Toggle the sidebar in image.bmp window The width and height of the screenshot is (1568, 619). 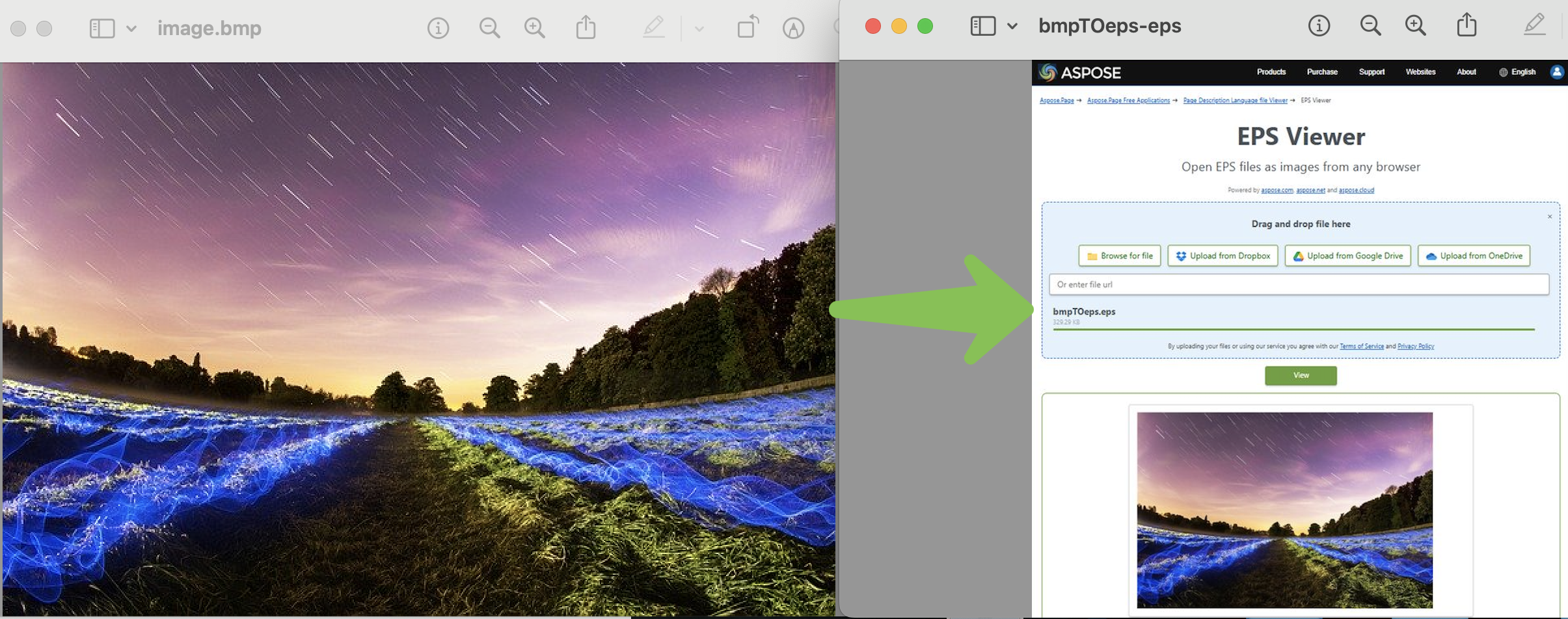[x=102, y=28]
